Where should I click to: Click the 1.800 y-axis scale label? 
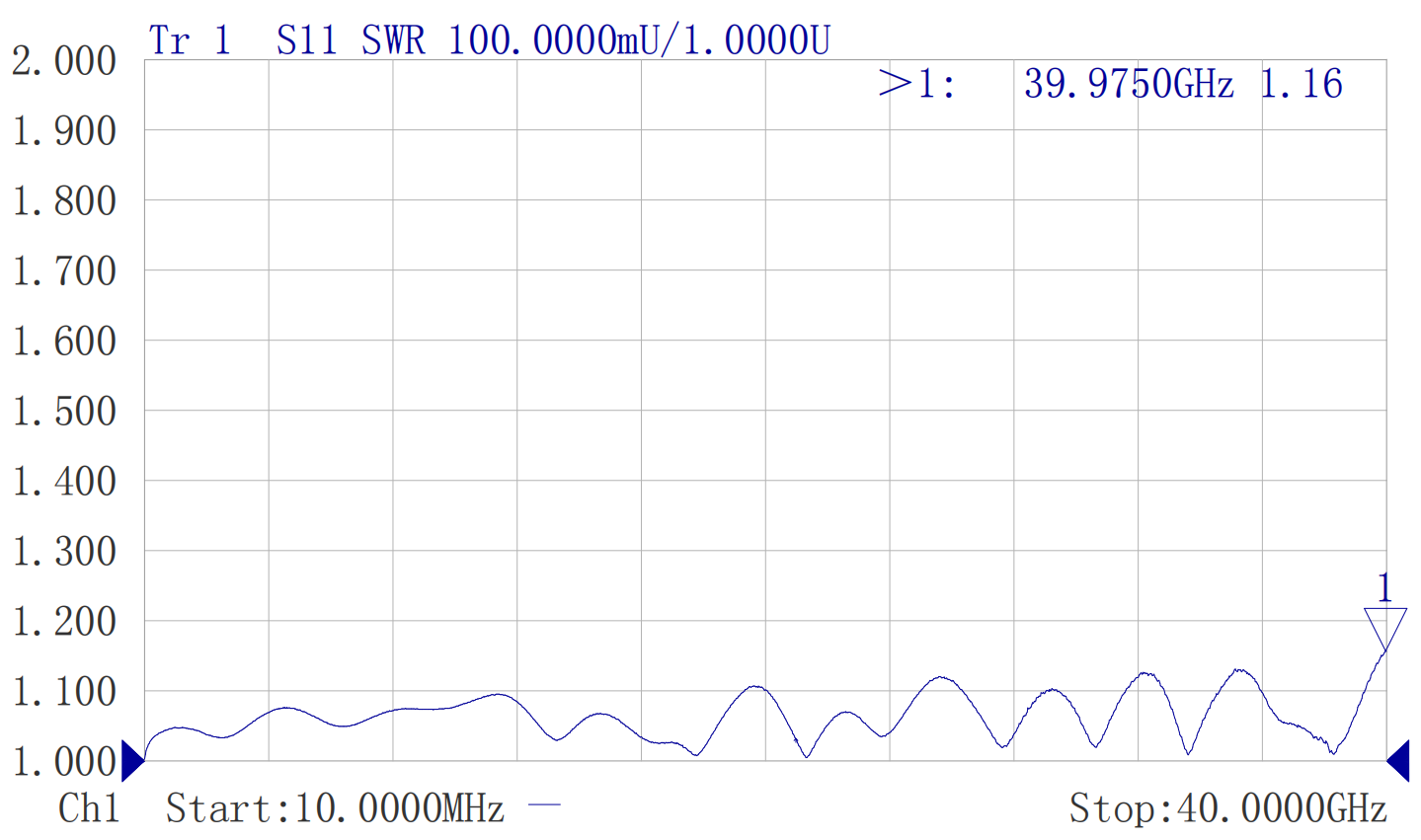point(64,201)
